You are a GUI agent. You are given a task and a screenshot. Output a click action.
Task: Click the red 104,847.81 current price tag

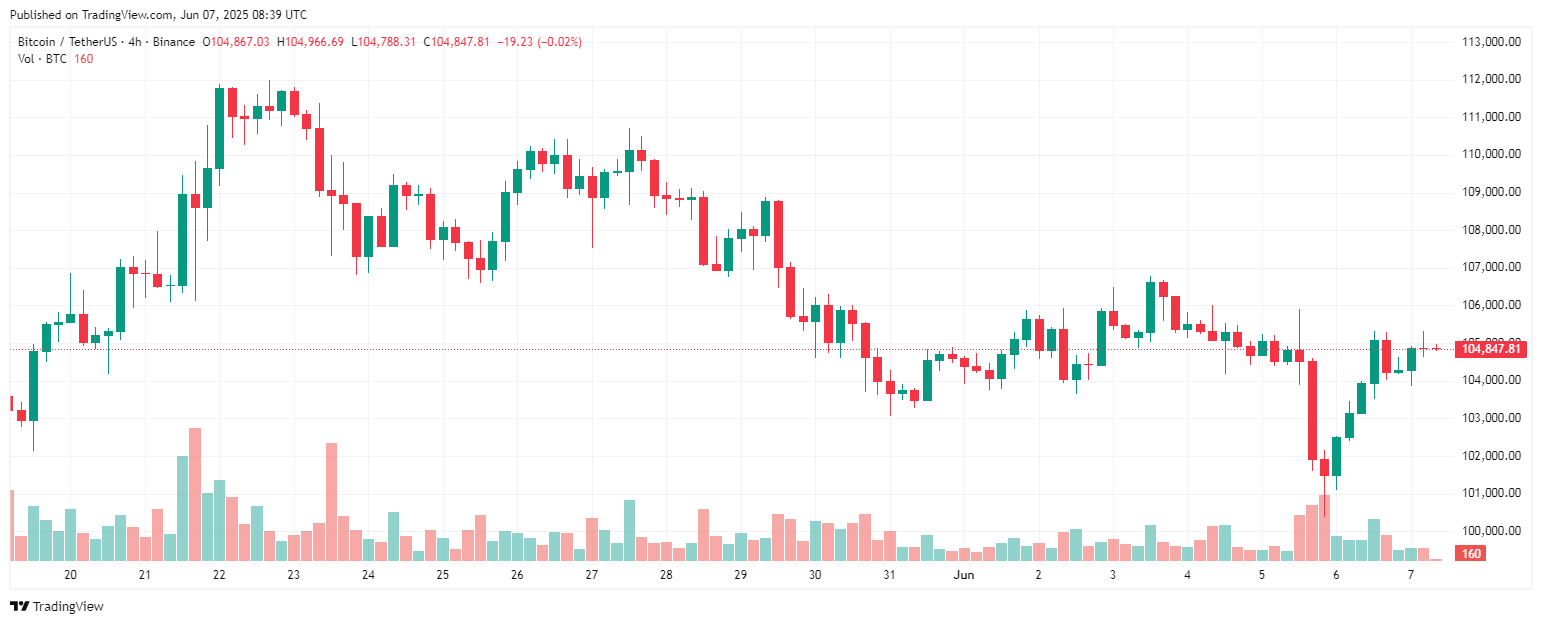click(1491, 348)
